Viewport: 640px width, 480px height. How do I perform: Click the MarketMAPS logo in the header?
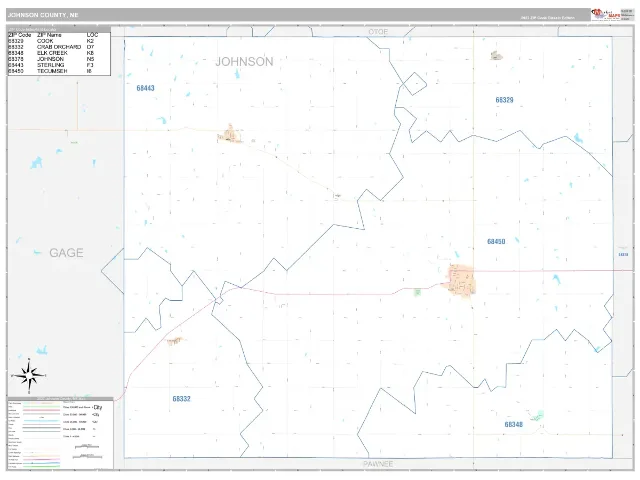[x=606, y=14]
